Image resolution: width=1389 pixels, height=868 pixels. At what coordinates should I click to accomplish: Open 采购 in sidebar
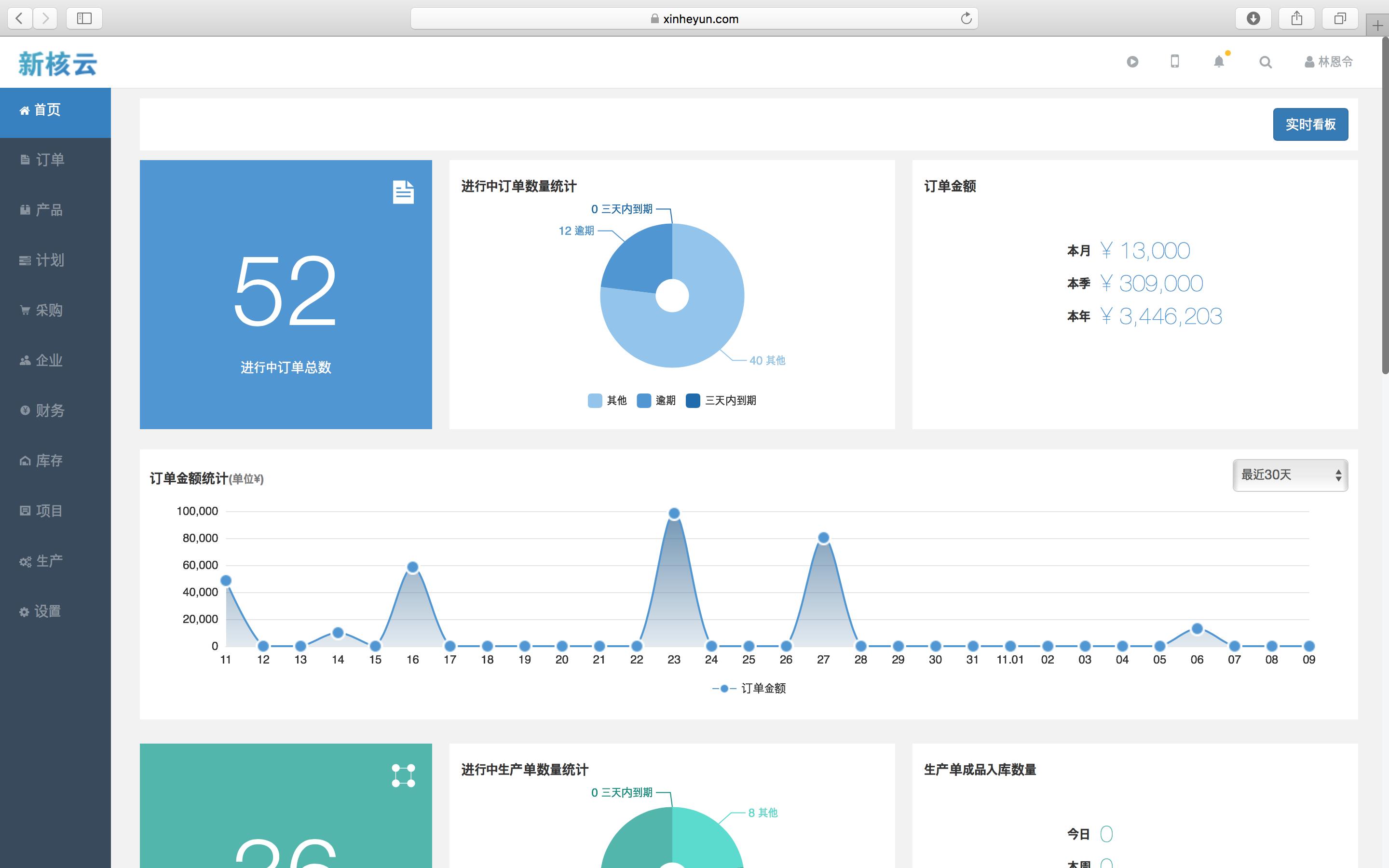55,310
